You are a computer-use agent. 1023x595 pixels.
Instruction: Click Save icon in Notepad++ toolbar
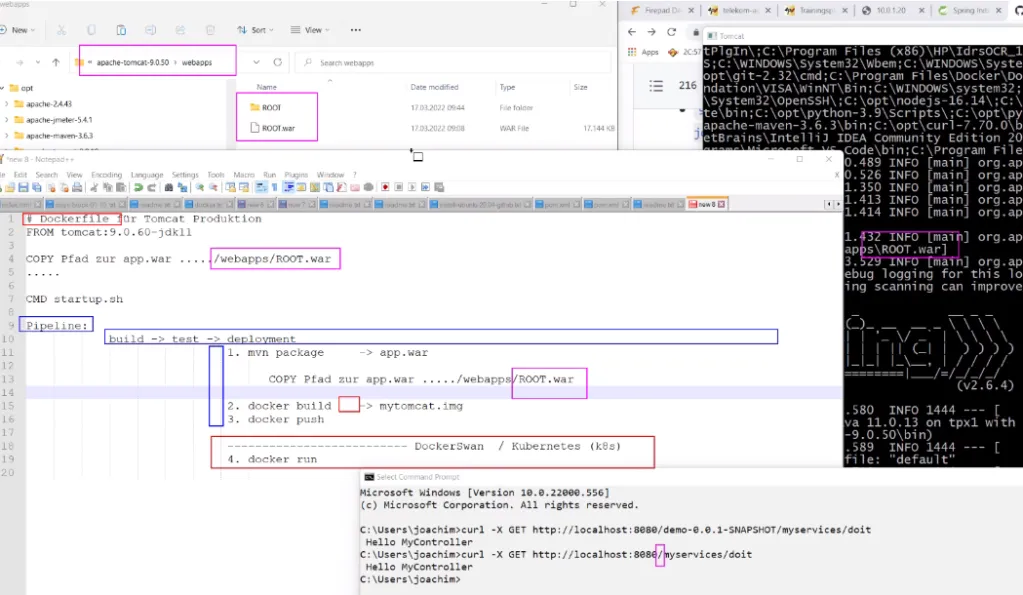pyautogui.click(x=23, y=187)
